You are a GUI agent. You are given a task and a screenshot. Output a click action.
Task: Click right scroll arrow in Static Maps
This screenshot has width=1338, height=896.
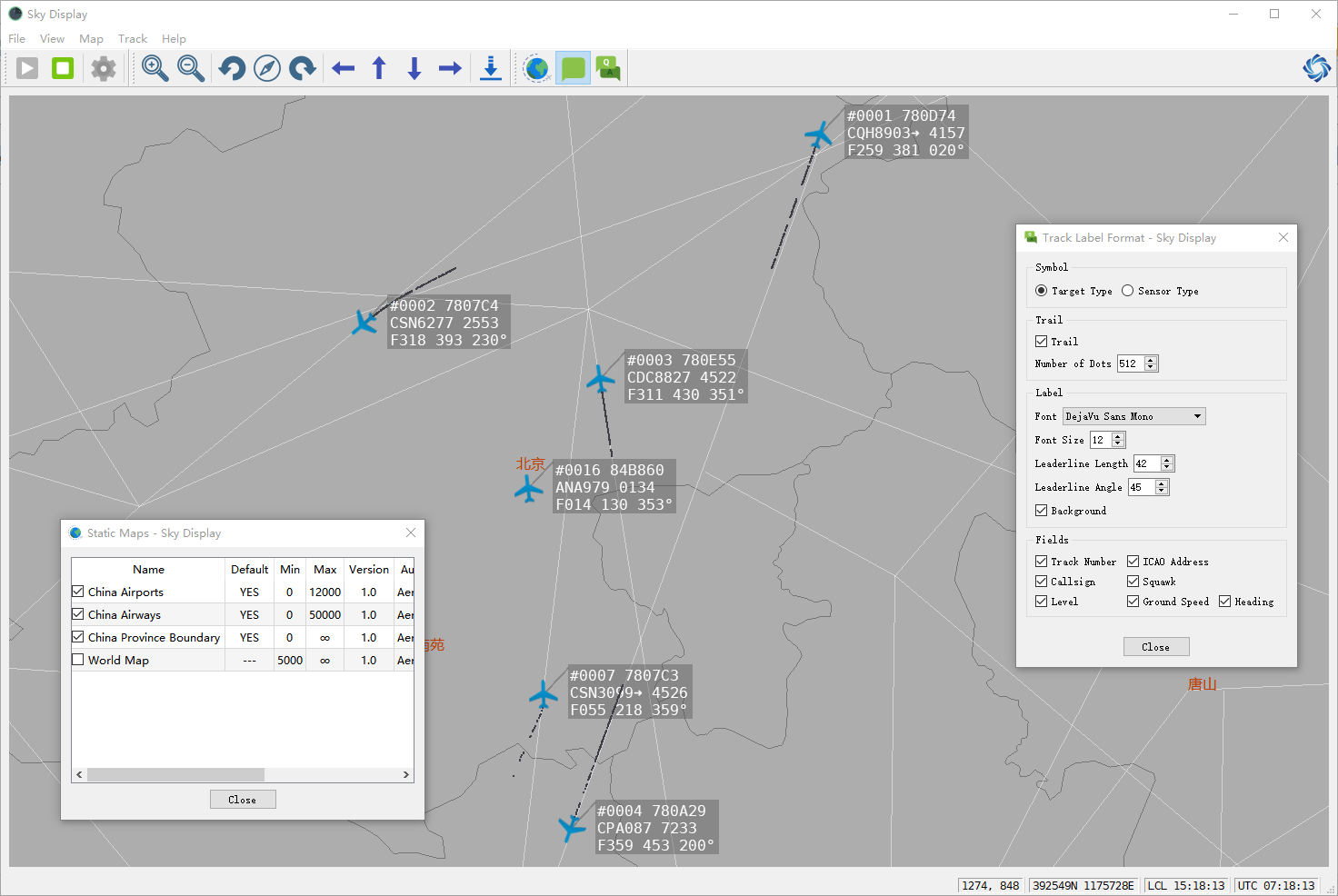pyautogui.click(x=406, y=775)
